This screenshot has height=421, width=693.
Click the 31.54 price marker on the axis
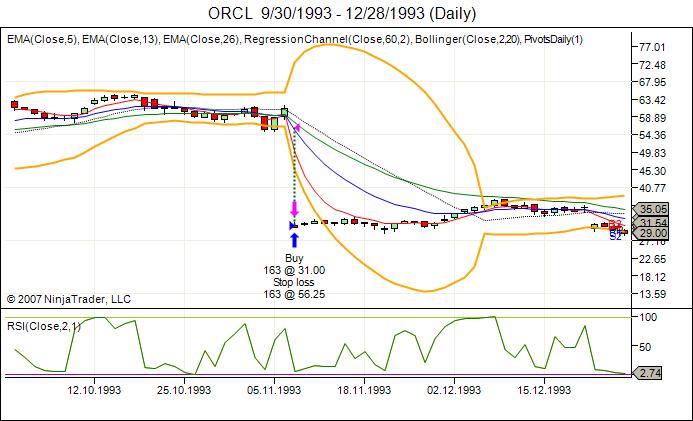[x=651, y=222]
